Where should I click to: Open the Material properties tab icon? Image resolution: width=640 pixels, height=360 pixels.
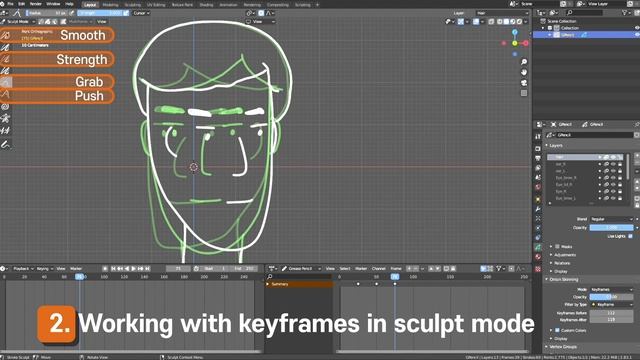[538, 257]
